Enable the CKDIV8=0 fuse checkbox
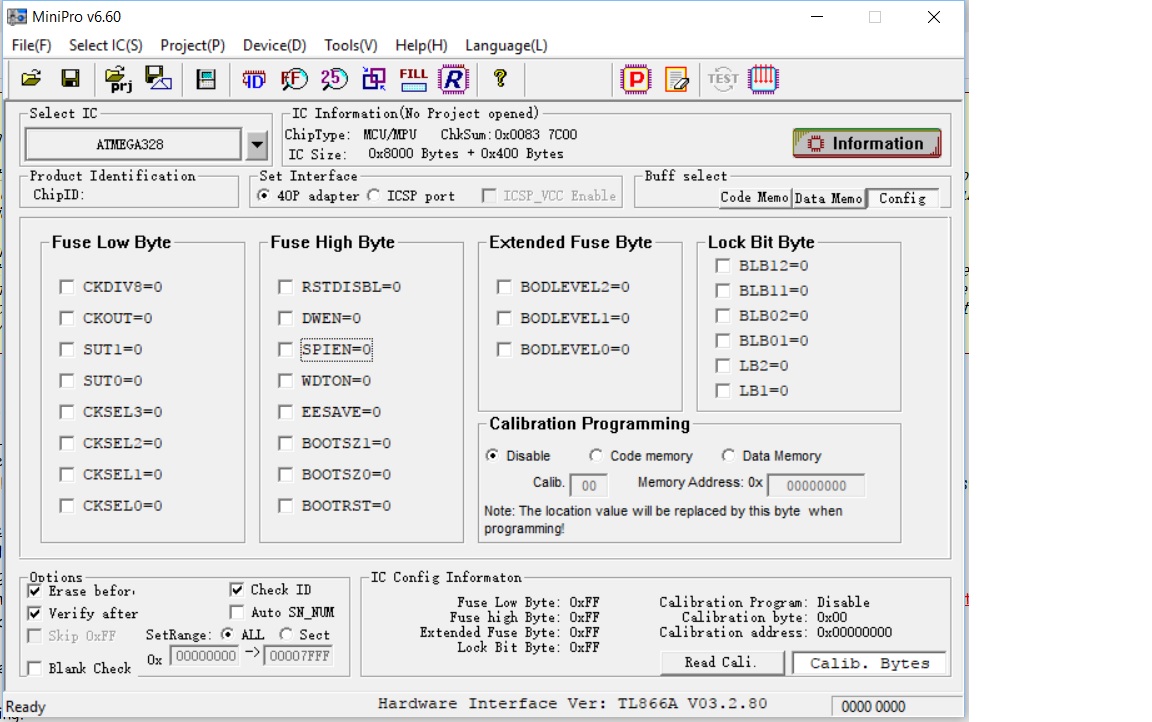 coord(67,287)
